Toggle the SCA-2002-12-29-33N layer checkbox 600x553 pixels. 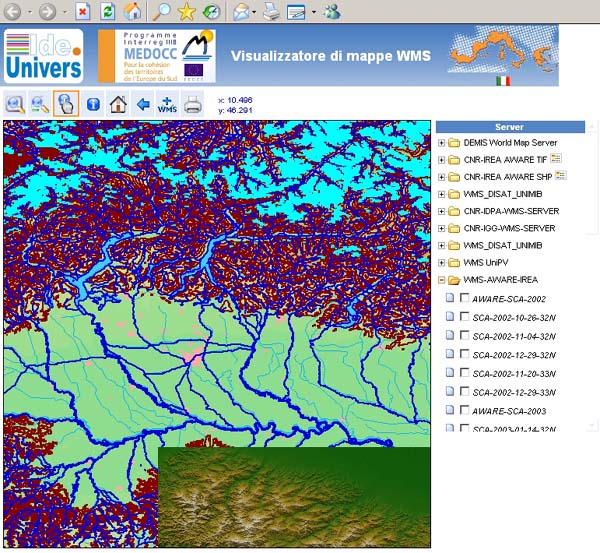[464, 392]
